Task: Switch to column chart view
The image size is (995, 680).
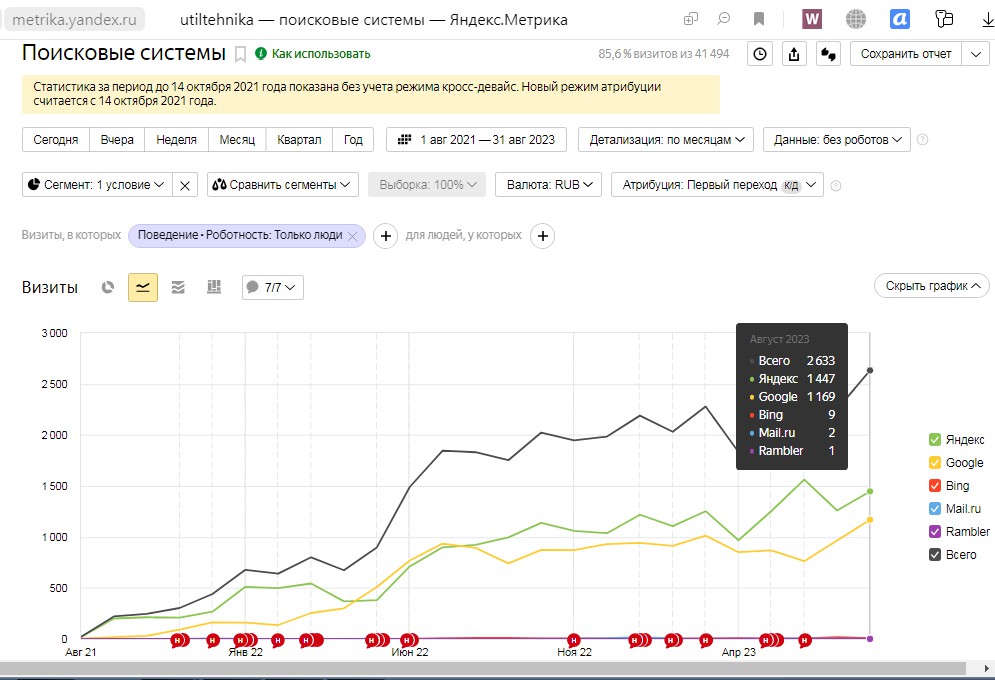Action: click(x=214, y=287)
